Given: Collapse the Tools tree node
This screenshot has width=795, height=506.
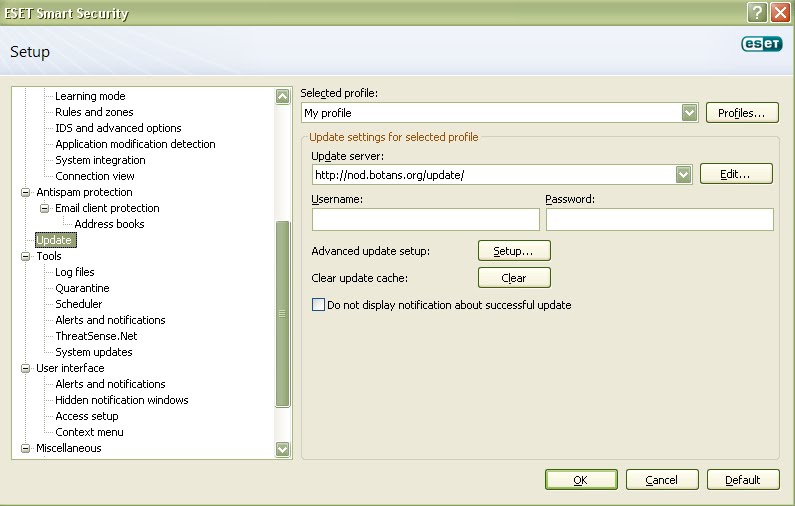Looking at the screenshot, I should point(25,256).
